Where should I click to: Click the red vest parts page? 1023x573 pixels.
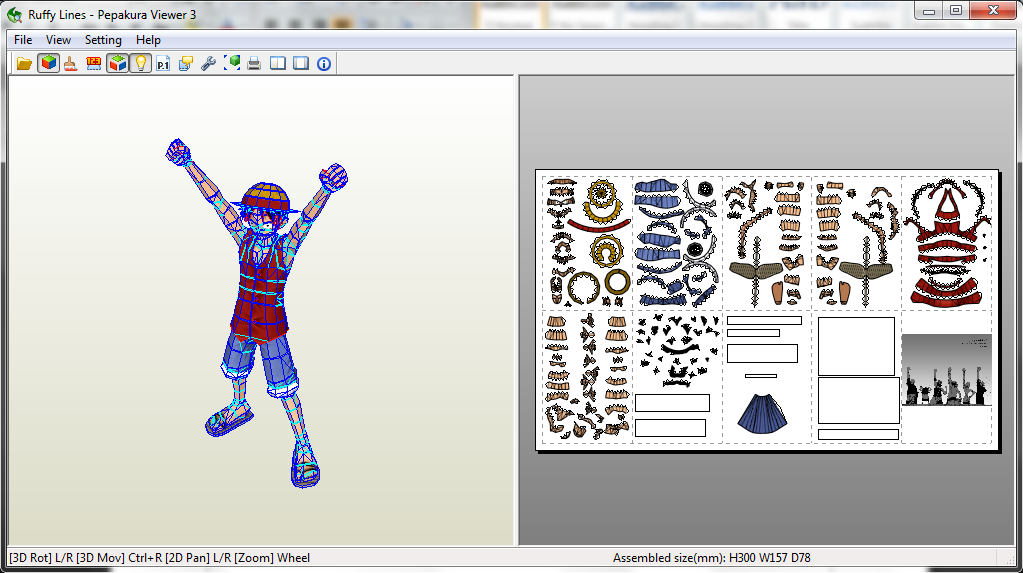click(947, 243)
